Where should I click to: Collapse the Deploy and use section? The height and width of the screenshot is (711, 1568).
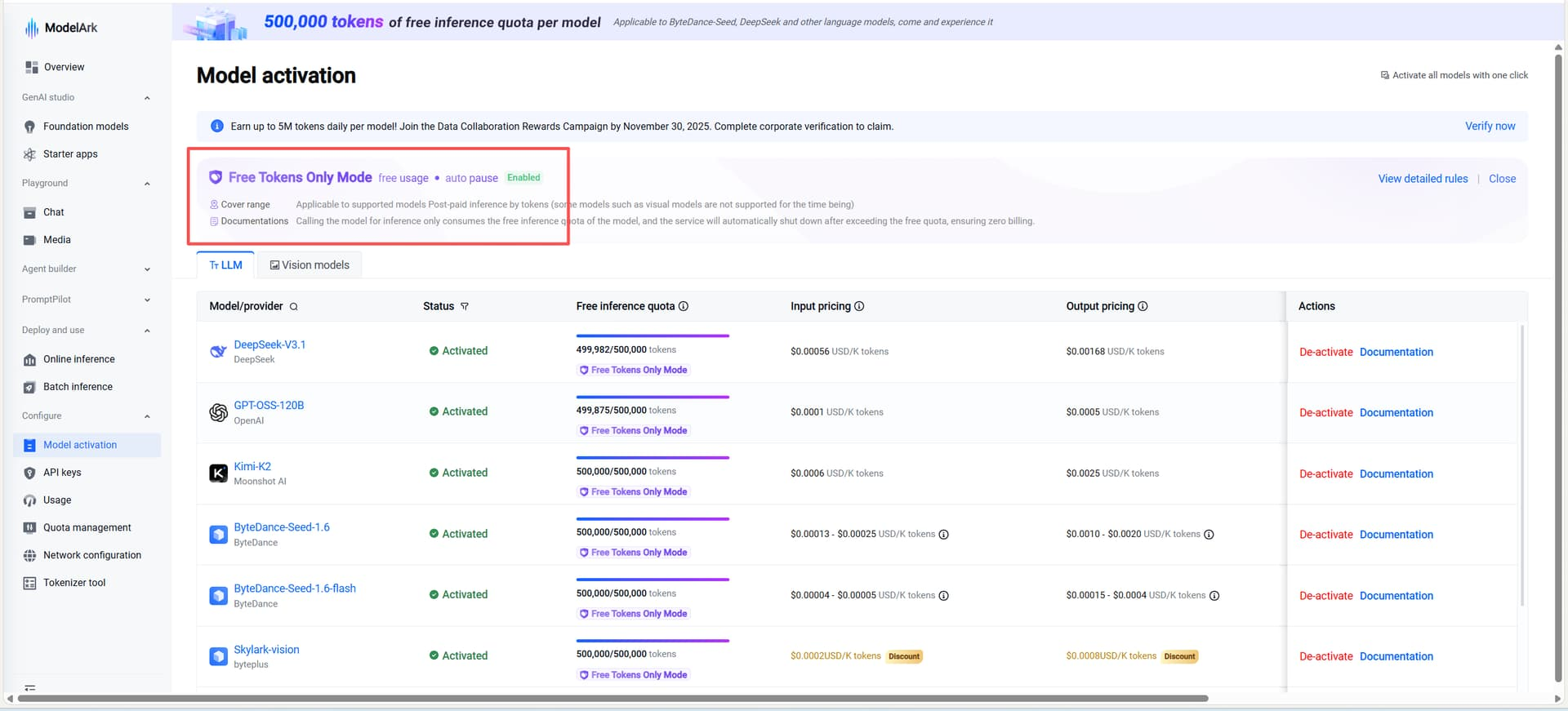click(x=147, y=331)
